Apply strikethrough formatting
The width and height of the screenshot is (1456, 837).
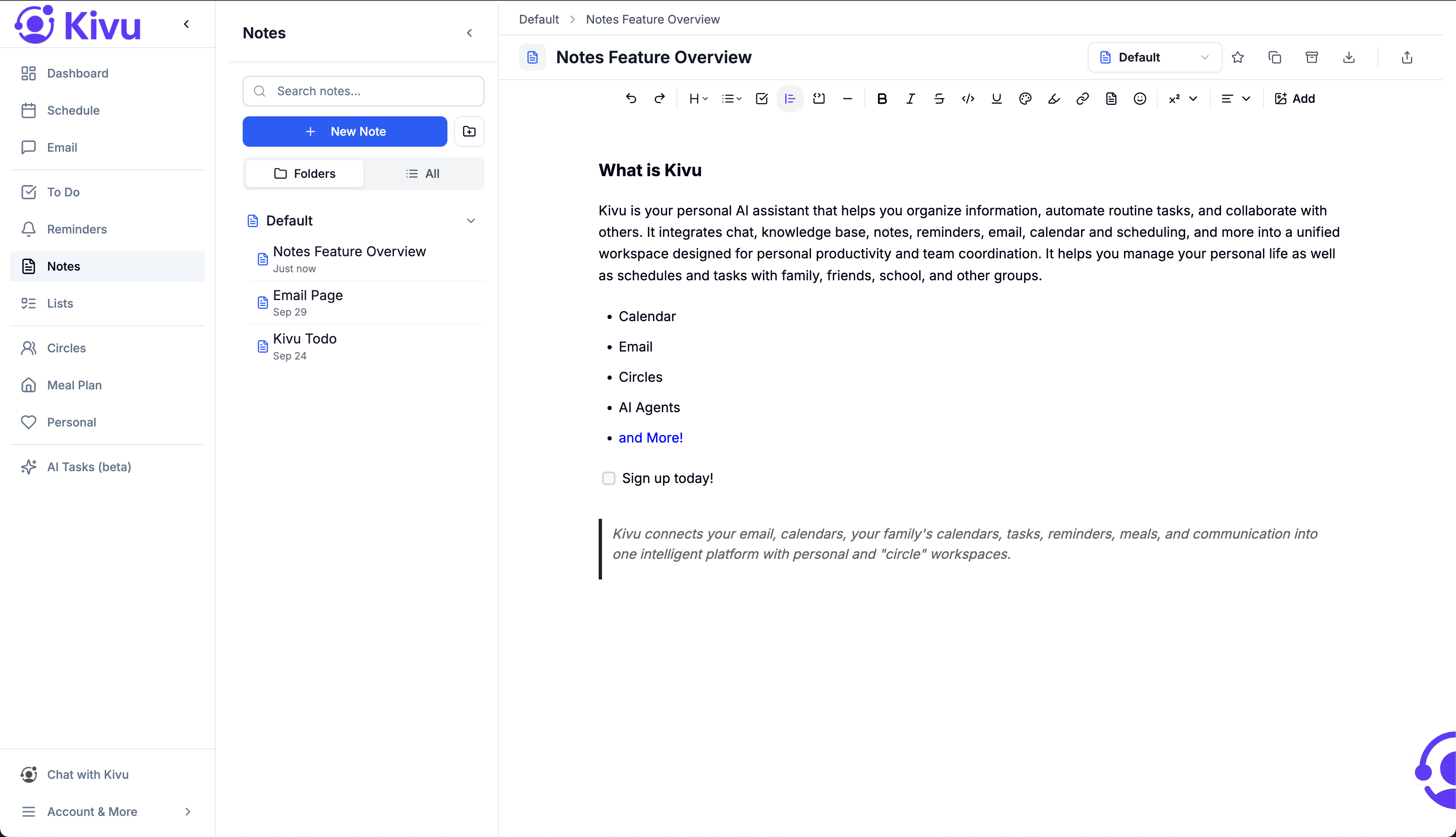coord(939,98)
